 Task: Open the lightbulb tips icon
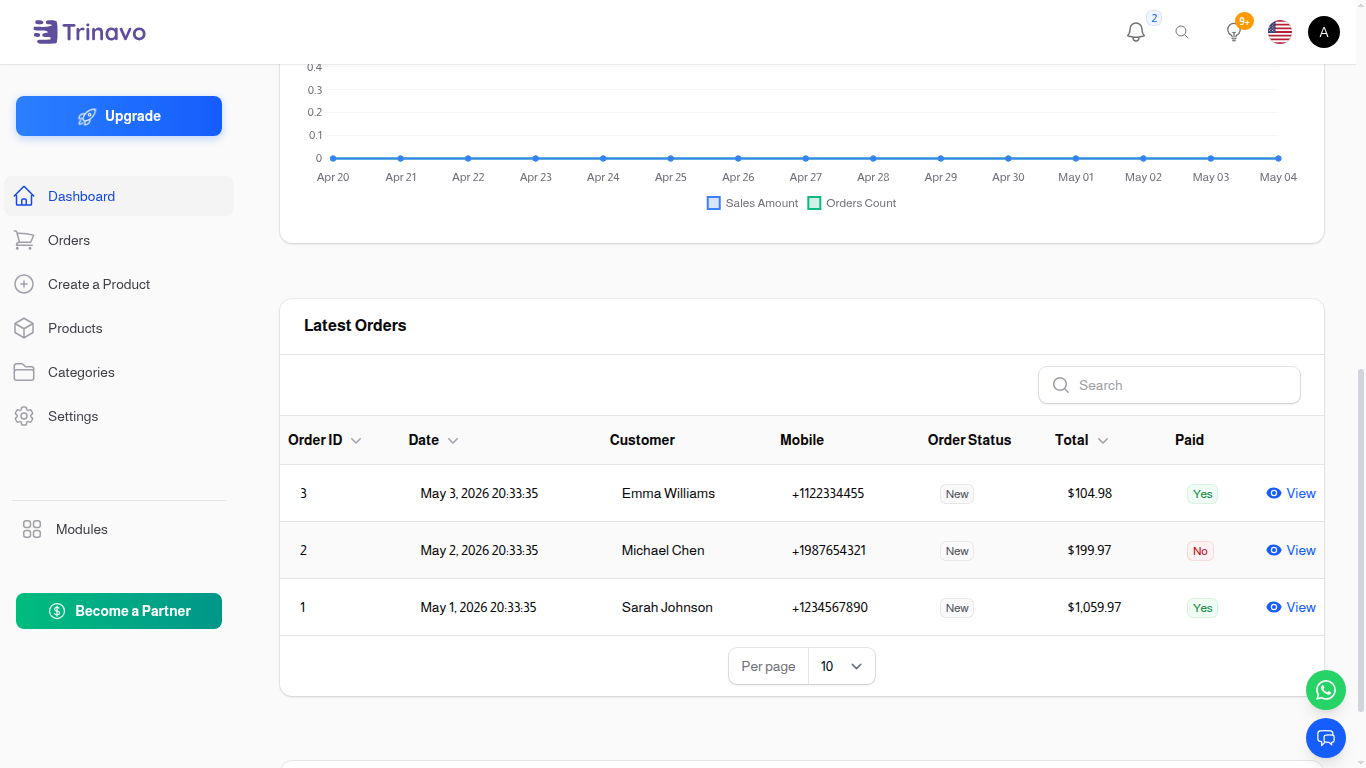pyautogui.click(x=1234, y=32)
